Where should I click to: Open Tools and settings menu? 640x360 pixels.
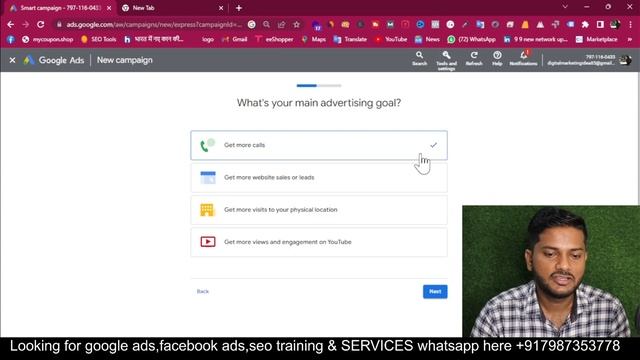click(x=447, y=60)
